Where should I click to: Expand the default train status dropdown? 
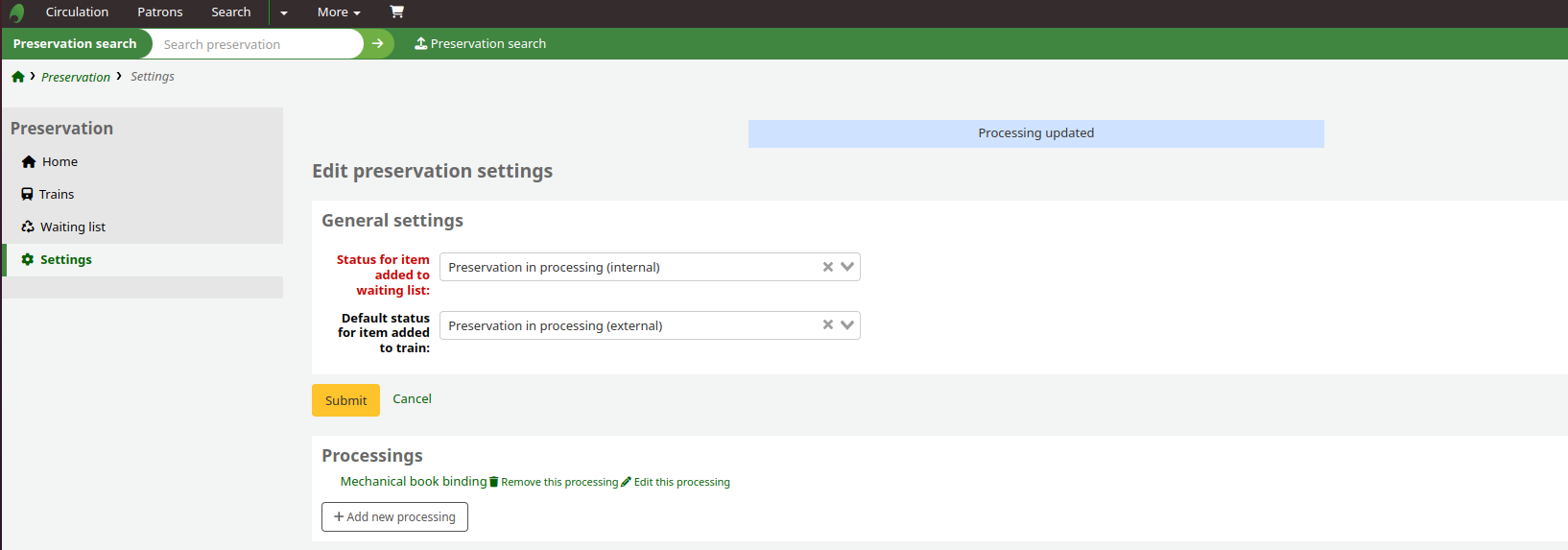click(x=847, y=325)
